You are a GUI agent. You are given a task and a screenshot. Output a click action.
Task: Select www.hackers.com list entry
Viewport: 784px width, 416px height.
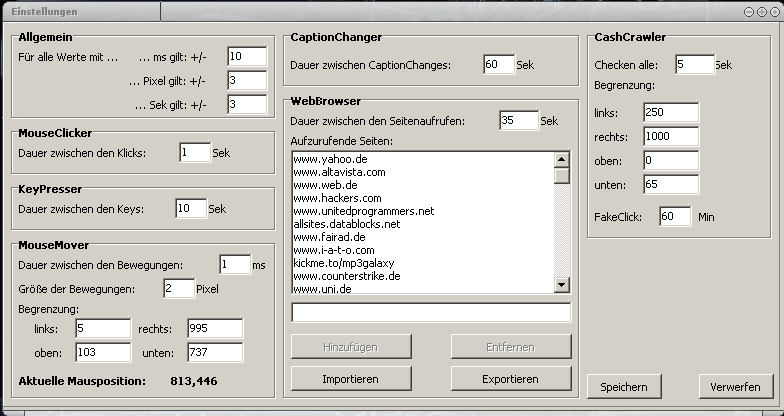click(x=338, y=198)
